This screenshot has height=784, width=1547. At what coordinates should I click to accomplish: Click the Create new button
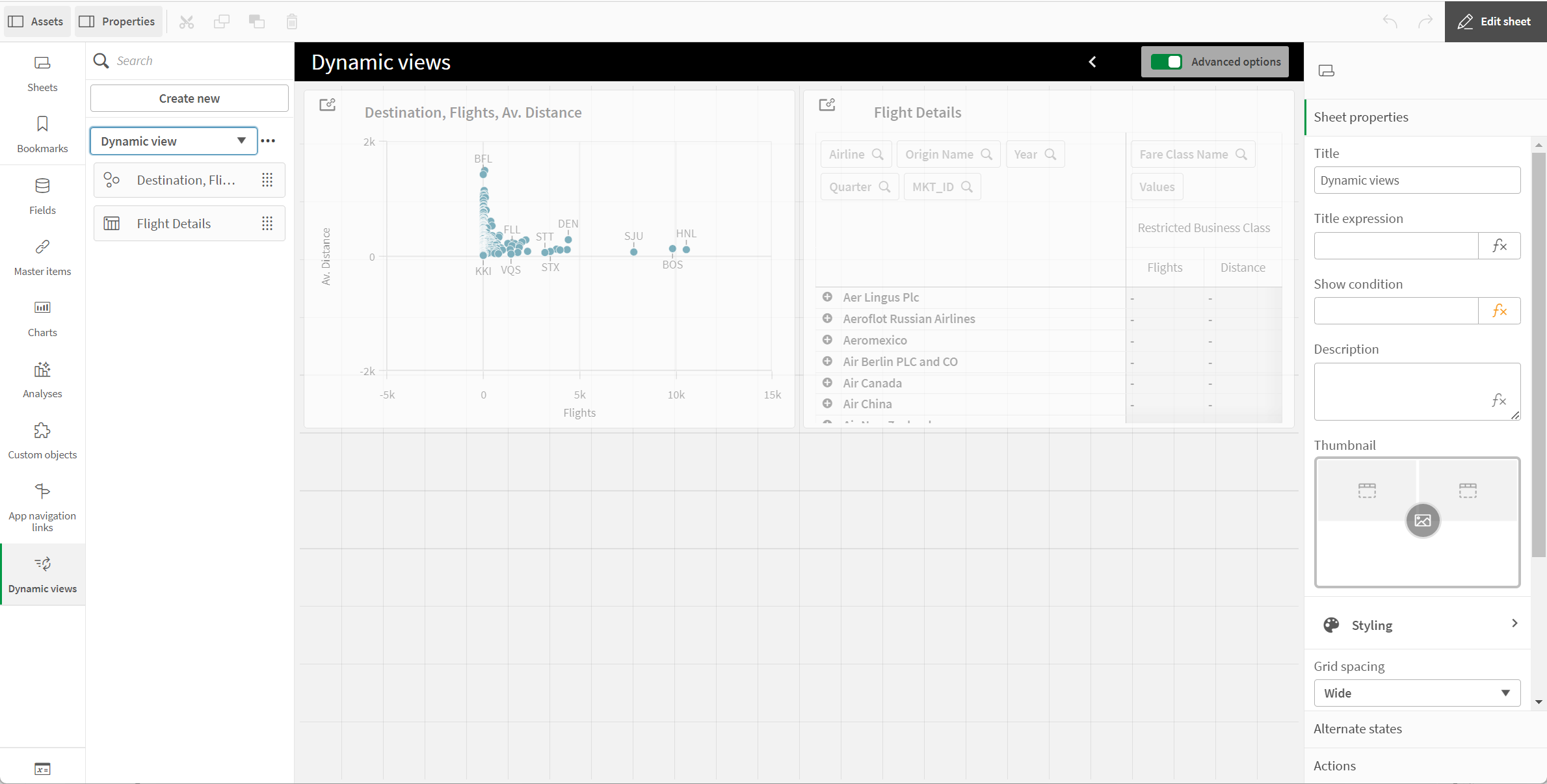click(189, 98)
